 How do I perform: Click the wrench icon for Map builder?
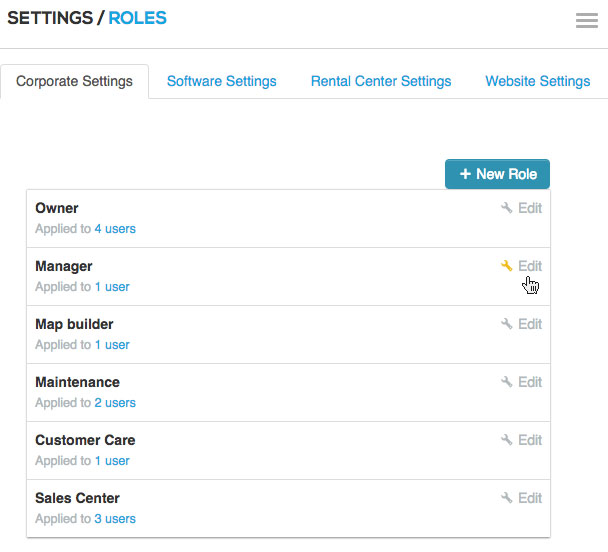tap(507, 324)
